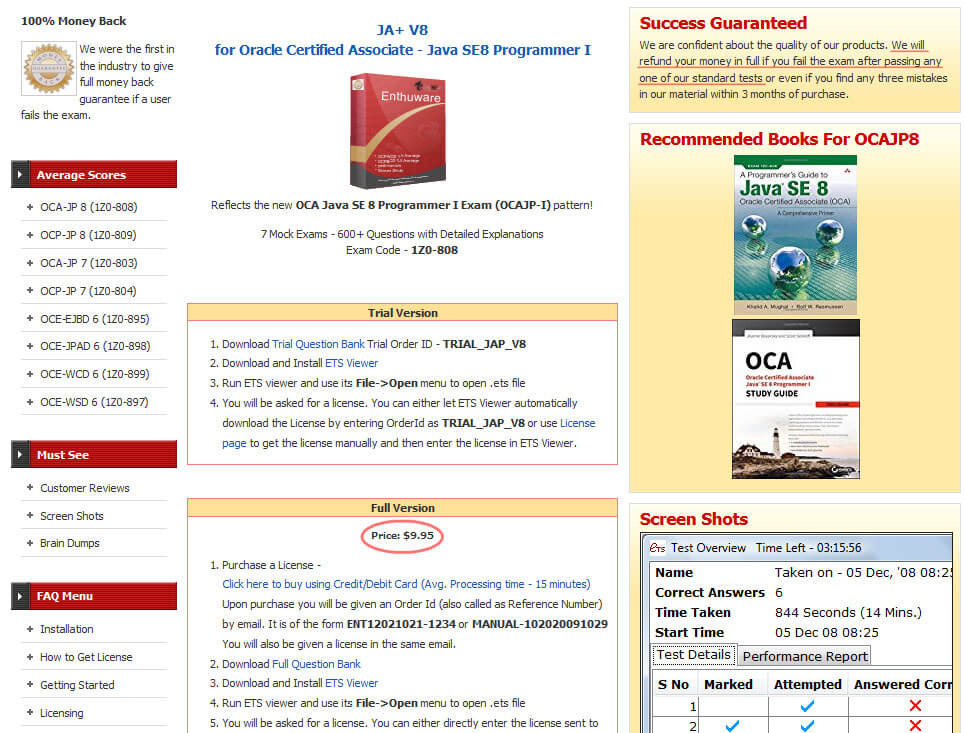This screenshot has height=733, width=965.
Task: Click the red X in row 1
Action: pos(915,706)
